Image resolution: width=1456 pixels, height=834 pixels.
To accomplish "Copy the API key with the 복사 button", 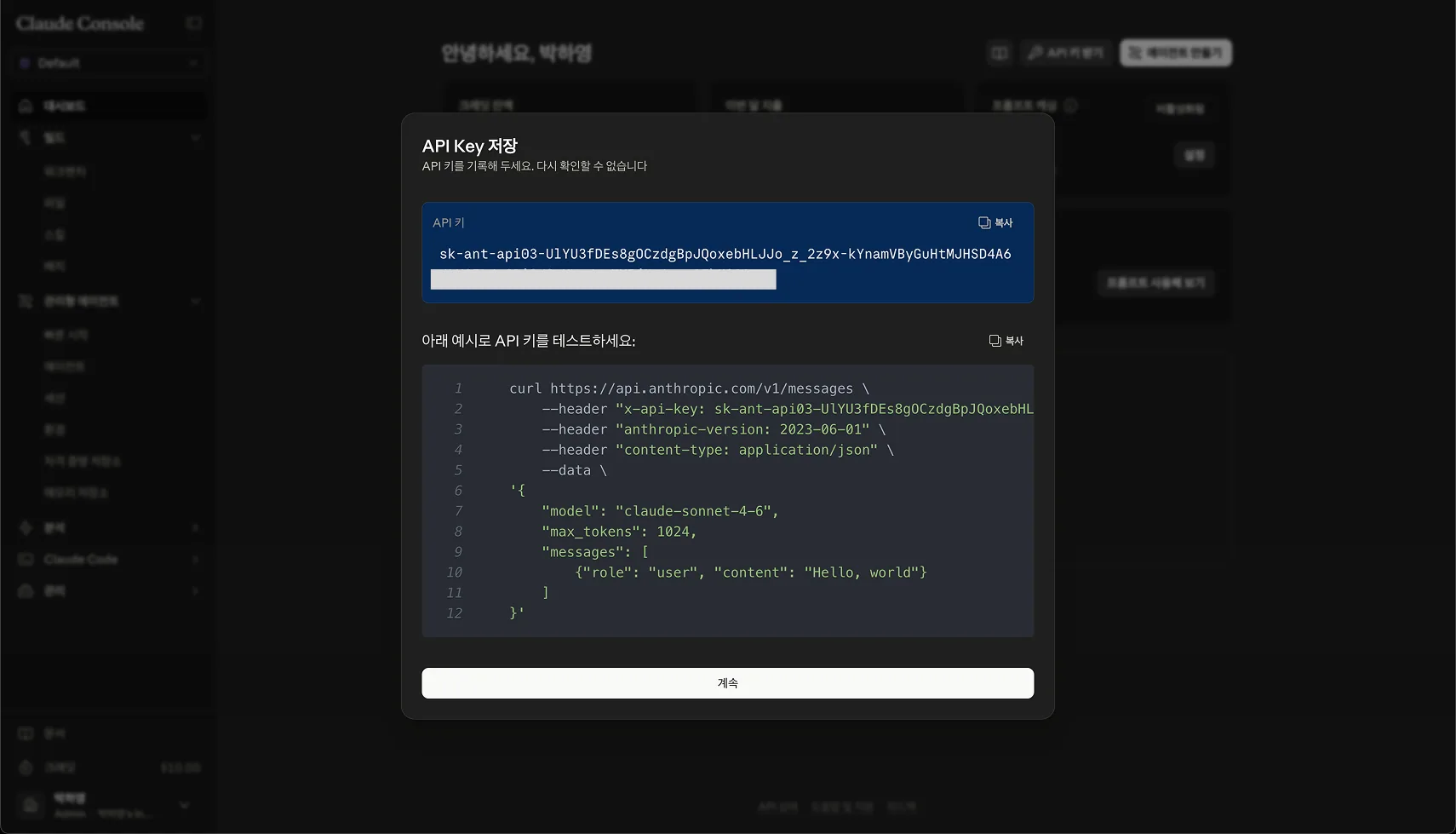I will pos(995,222).
